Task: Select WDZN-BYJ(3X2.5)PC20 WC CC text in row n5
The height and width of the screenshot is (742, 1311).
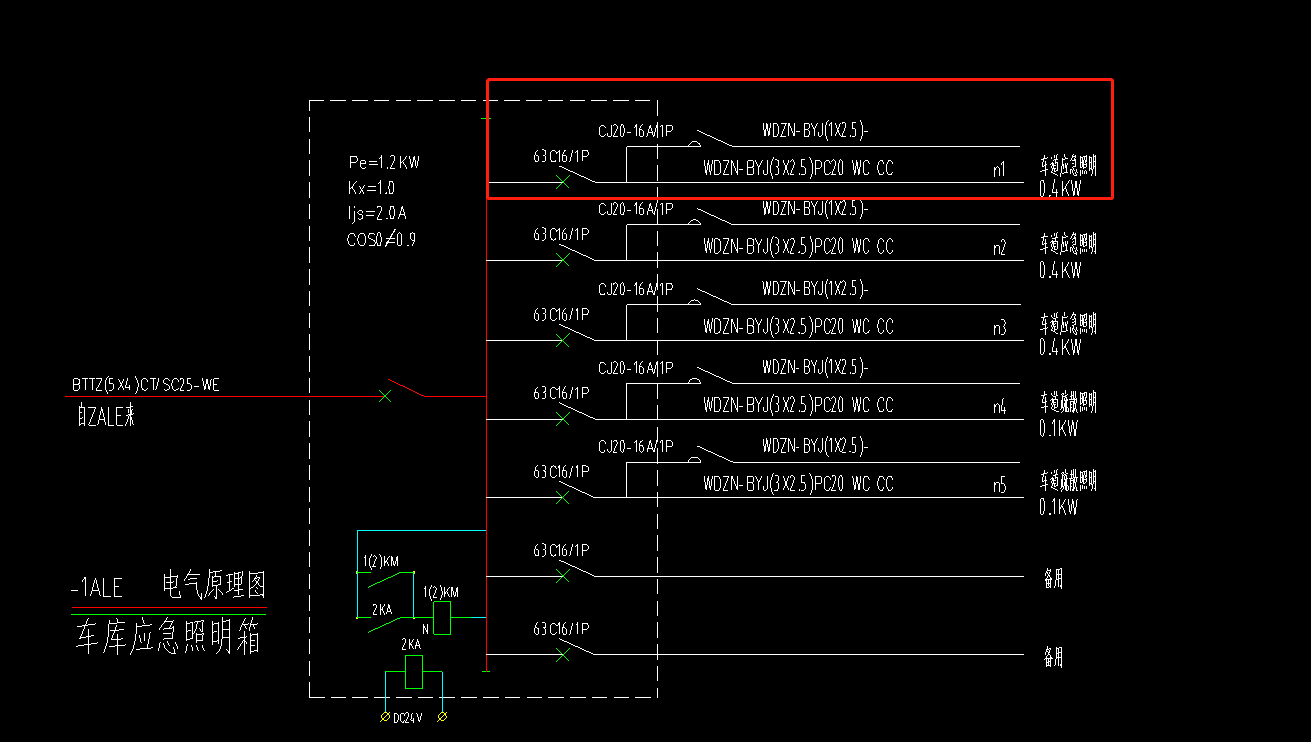Action: (x=798, y=484)
